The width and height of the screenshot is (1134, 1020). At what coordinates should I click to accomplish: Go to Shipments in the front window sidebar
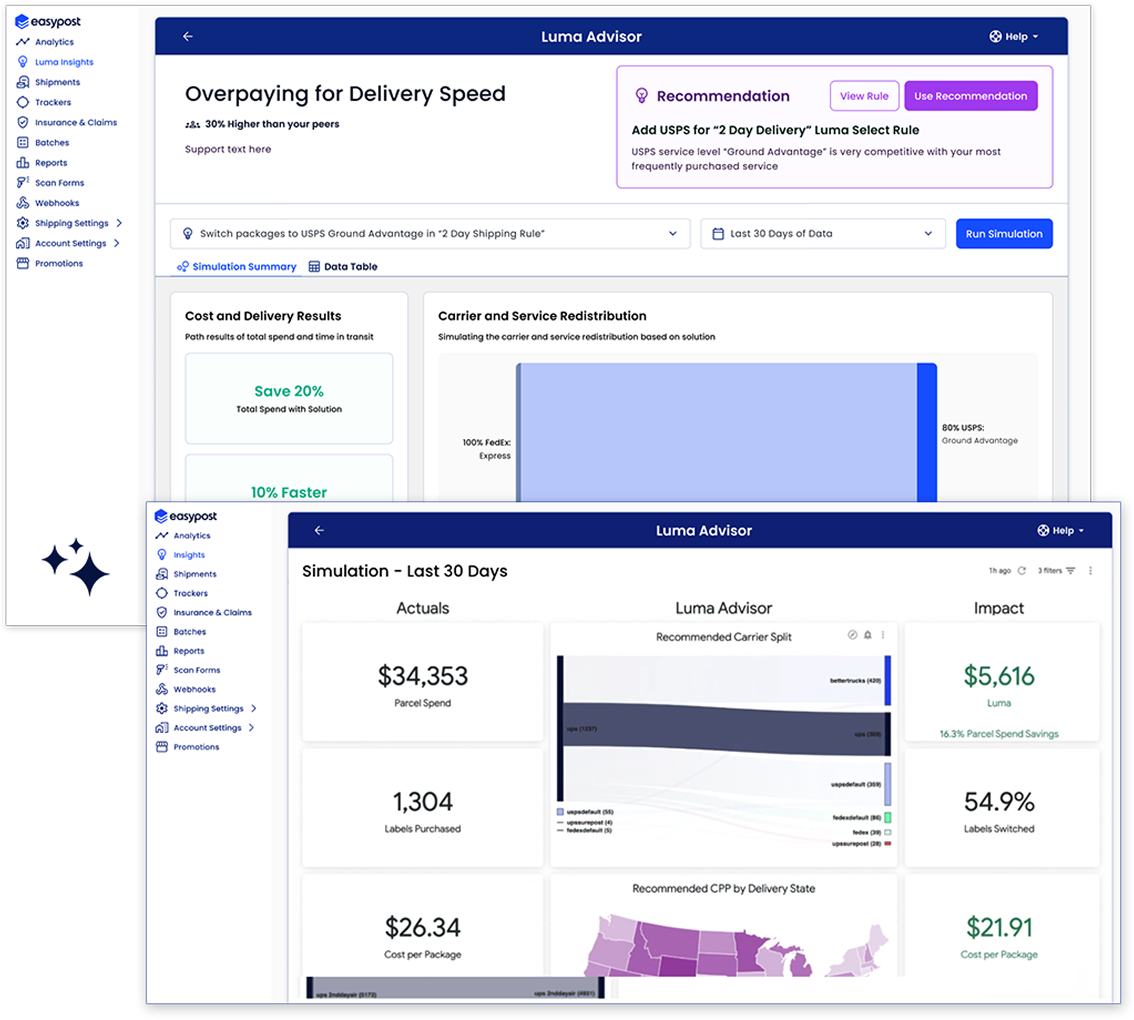click(x=186, y=574)
